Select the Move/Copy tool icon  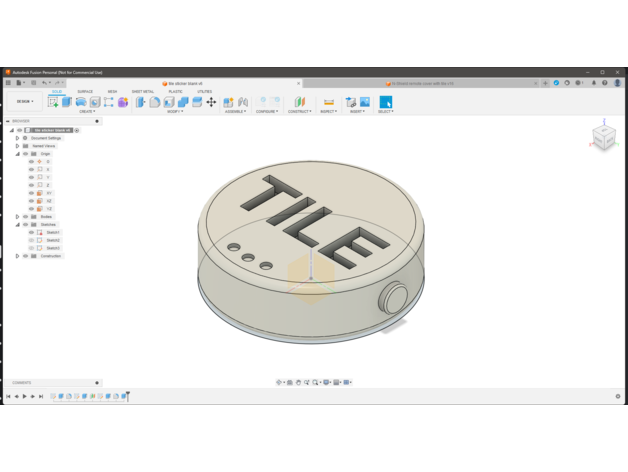click(211, 102)
